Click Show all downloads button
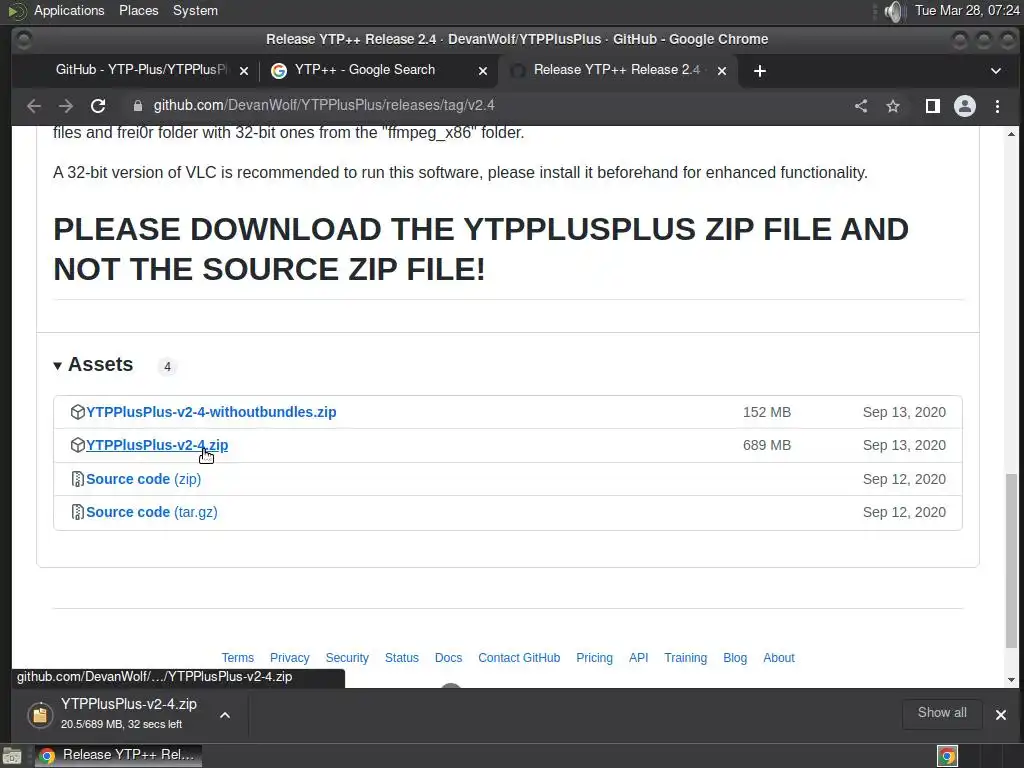 (x=942, y=713)
